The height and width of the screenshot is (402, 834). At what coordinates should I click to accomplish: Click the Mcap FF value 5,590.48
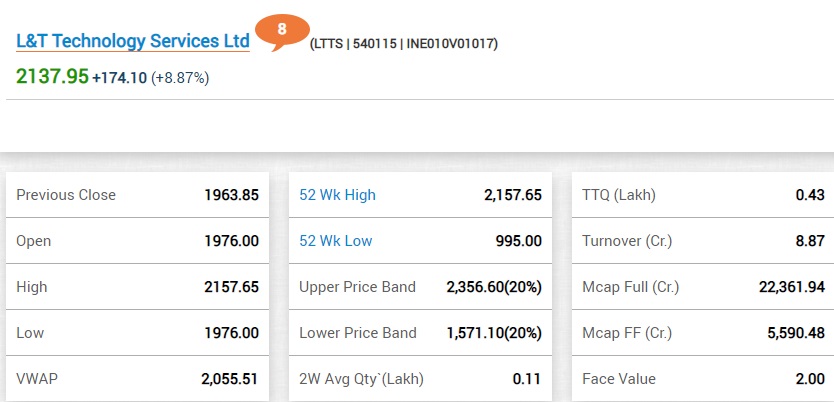pyautogui.click(x=796, y=333)
